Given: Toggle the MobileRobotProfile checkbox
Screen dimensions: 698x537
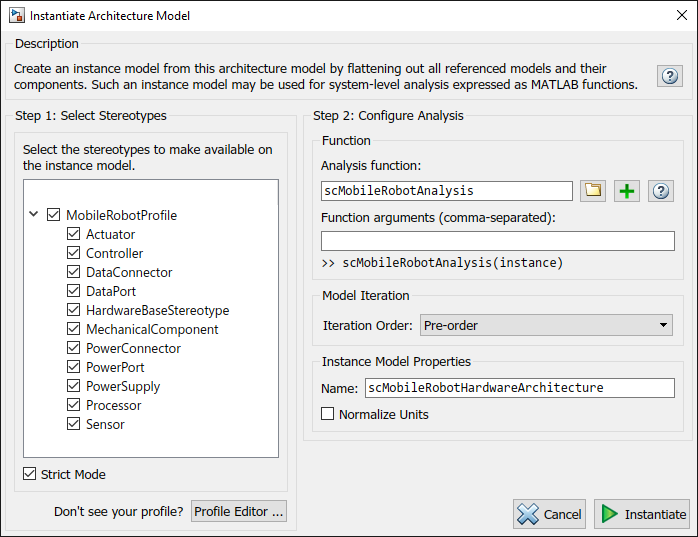Looking at the screenshot, I should point(54,215).
